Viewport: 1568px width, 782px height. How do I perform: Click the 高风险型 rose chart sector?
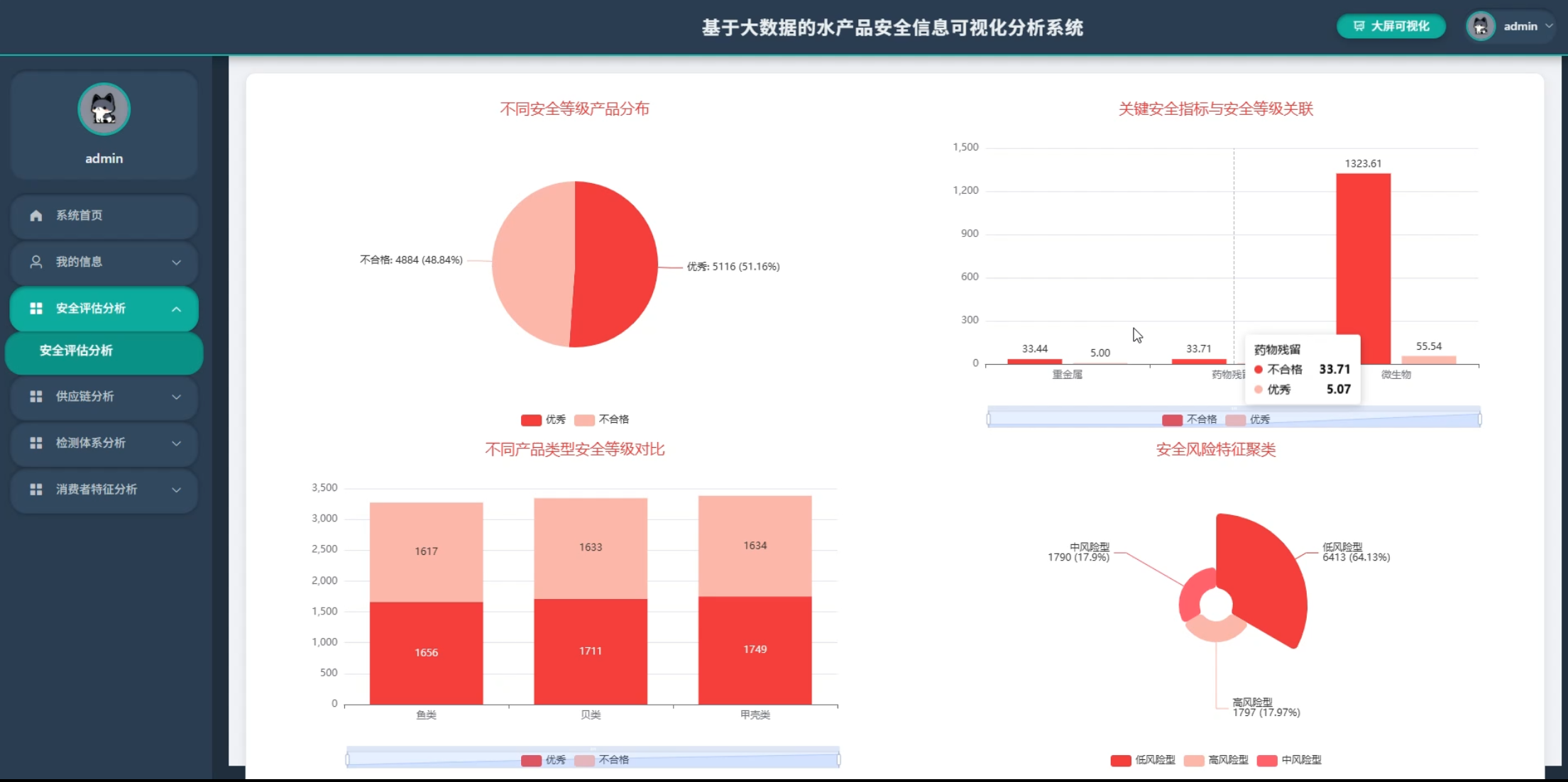click(1215, 630)
